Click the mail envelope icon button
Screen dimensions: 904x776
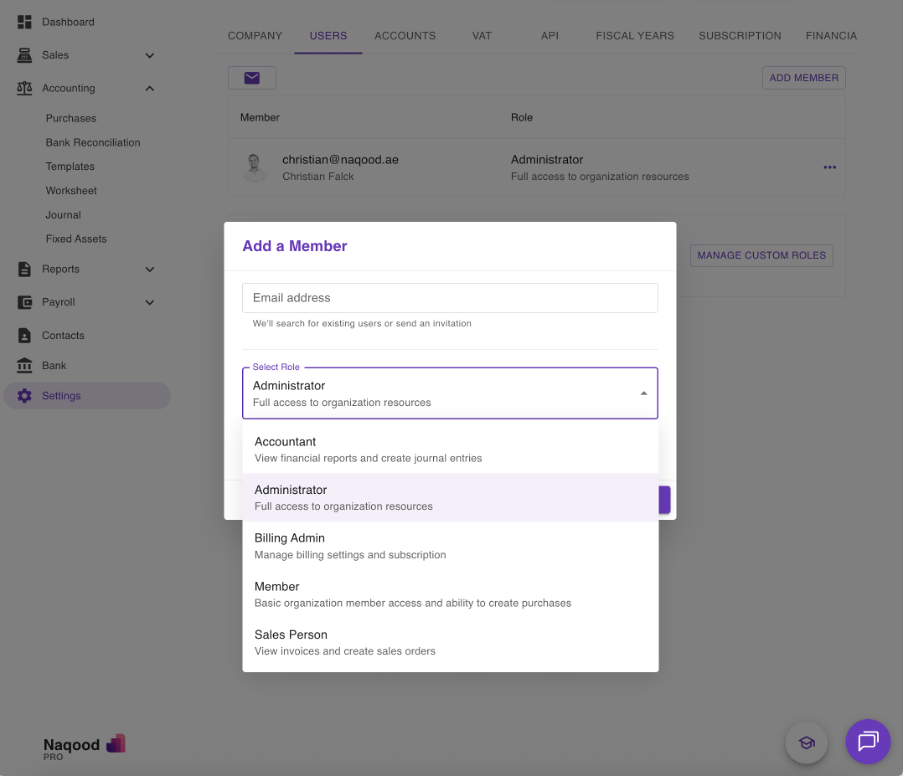(x=252, y=78)
